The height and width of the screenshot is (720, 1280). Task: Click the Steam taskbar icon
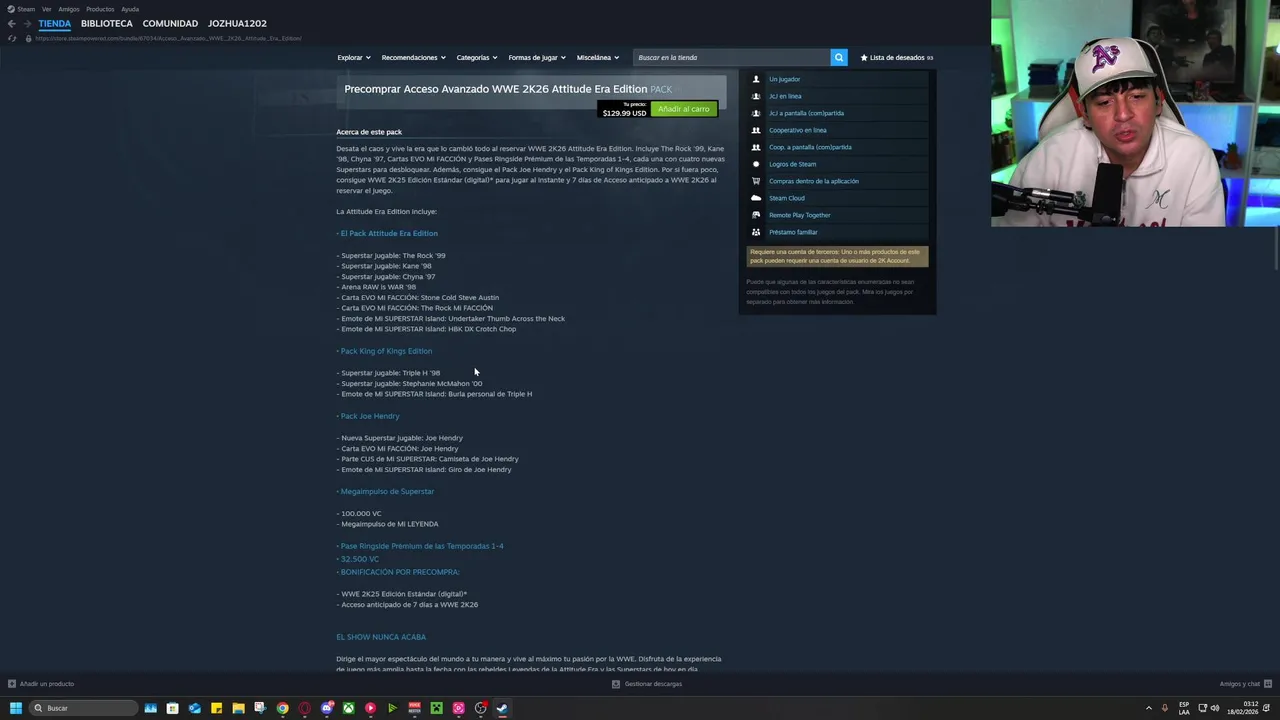point(502,708)
